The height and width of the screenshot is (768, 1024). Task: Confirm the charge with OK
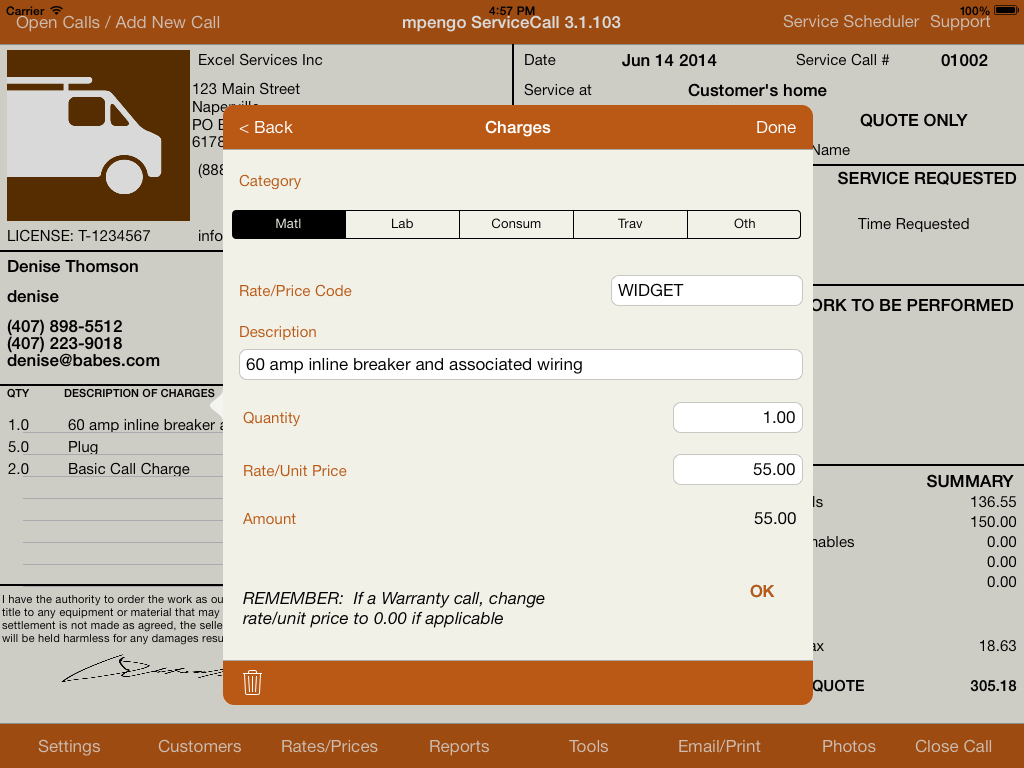click(x=762, y=591)
